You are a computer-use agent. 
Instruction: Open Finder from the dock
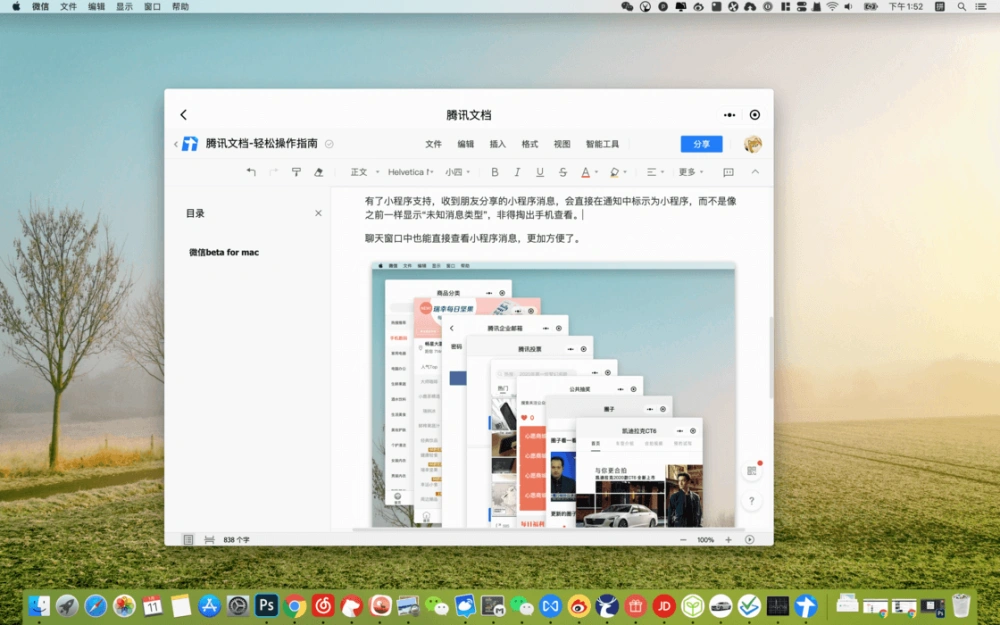click(40, 605)
